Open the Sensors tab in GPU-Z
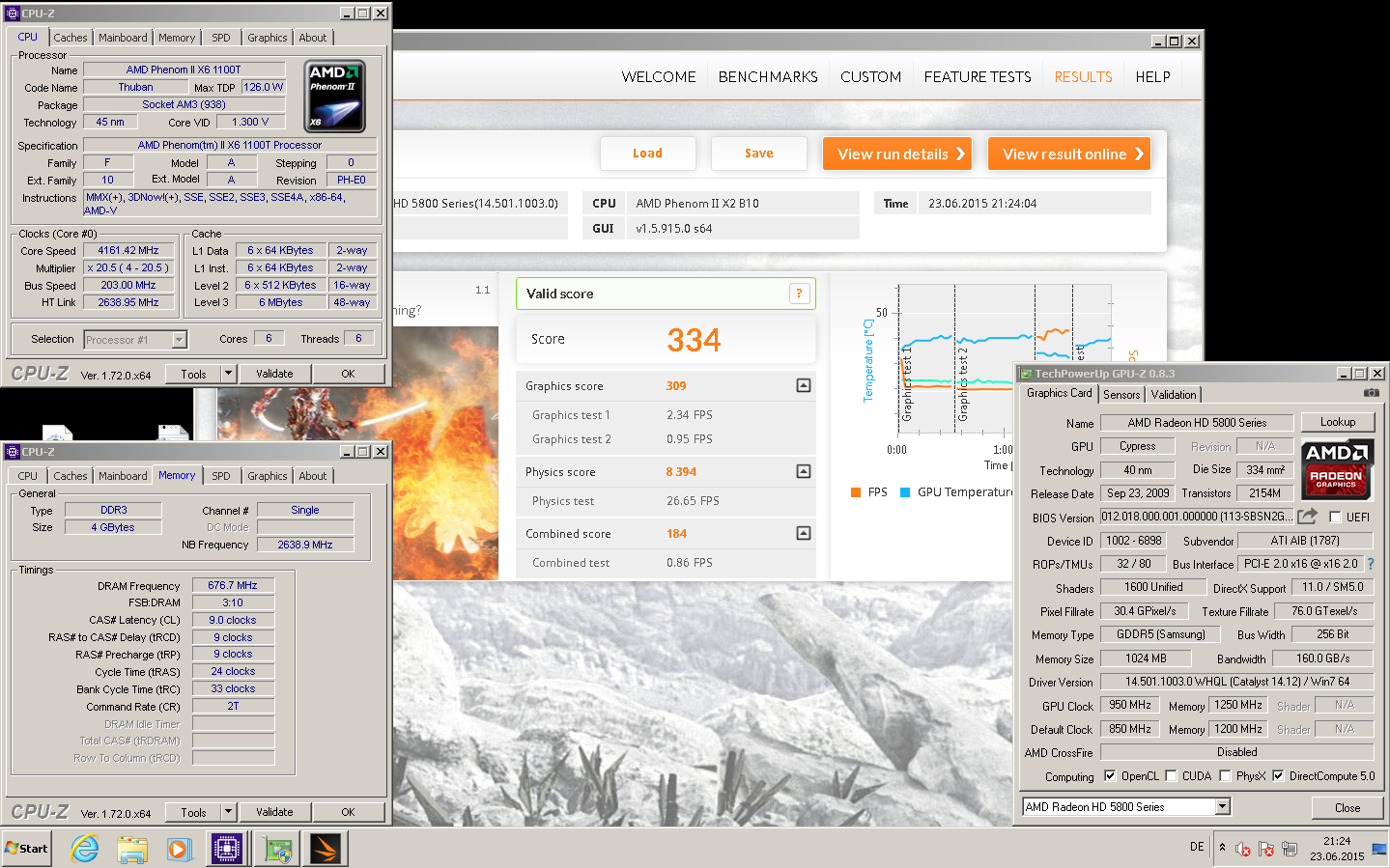The image size is (1390, 868). click(1121, 395)
